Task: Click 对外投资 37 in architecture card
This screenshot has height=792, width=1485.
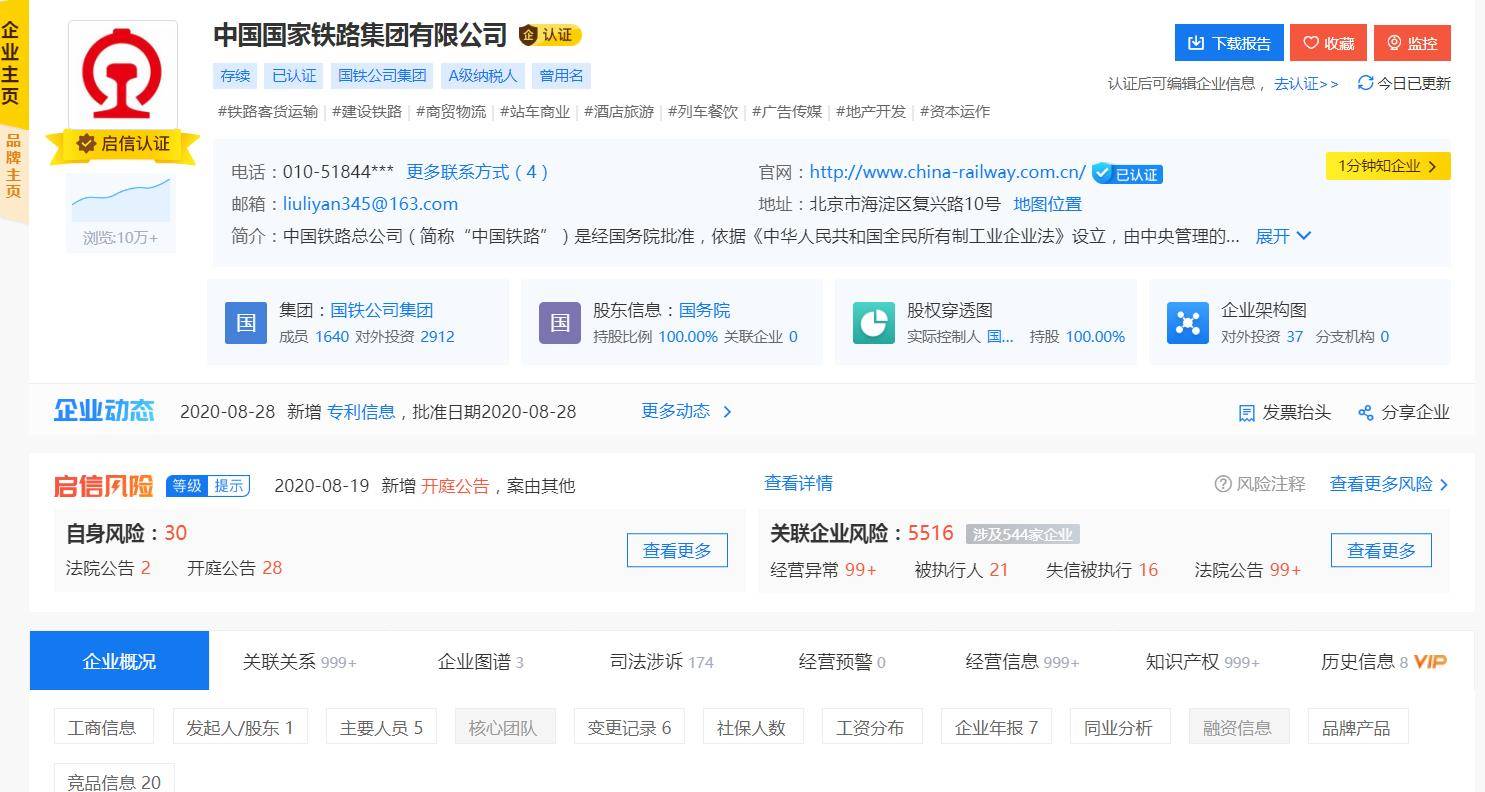Action: point(1262,337)
